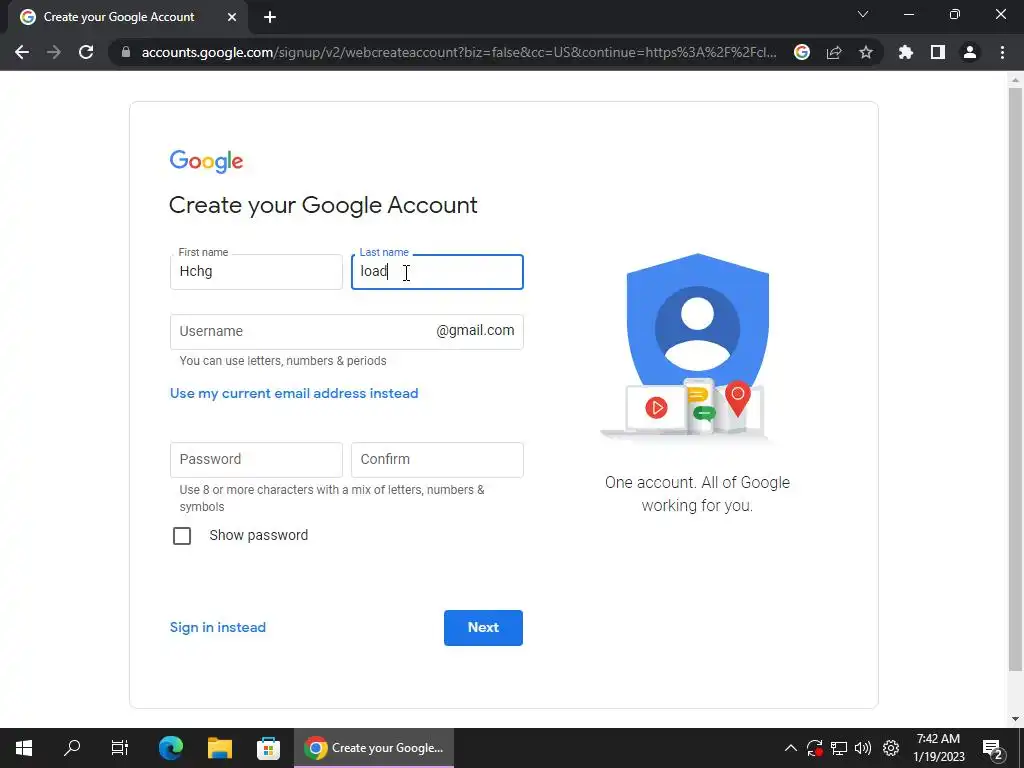Minimize the Chrome window
The width and height of the screenshot is (1024, 768).
[908, 14]
